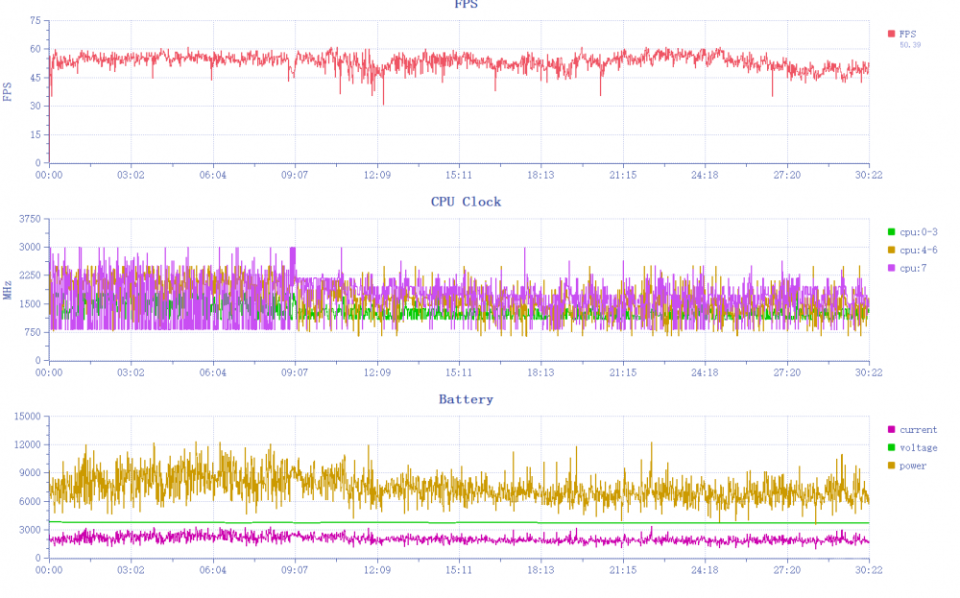Screen dimensions: 960x598
Task: Hide the cpu:7 series via legend label
Action: tap(913, 268)
